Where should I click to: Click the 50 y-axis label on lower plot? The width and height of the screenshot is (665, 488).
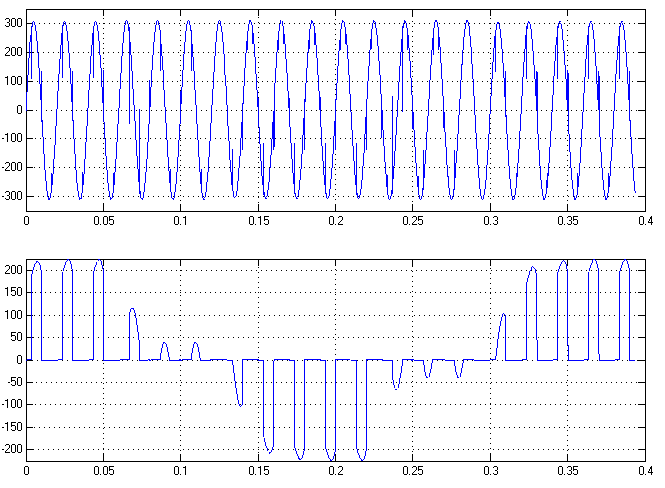[x=17, y=337]
